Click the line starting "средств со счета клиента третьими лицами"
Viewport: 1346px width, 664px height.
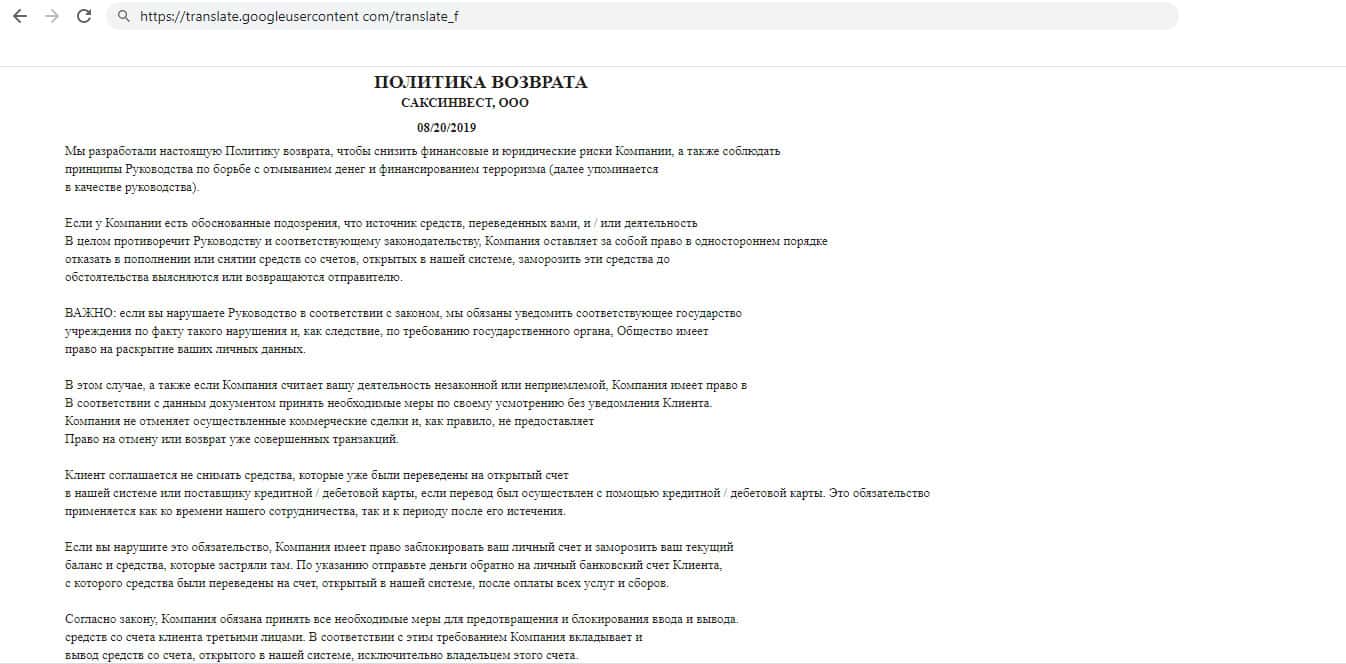click(353, 638)
